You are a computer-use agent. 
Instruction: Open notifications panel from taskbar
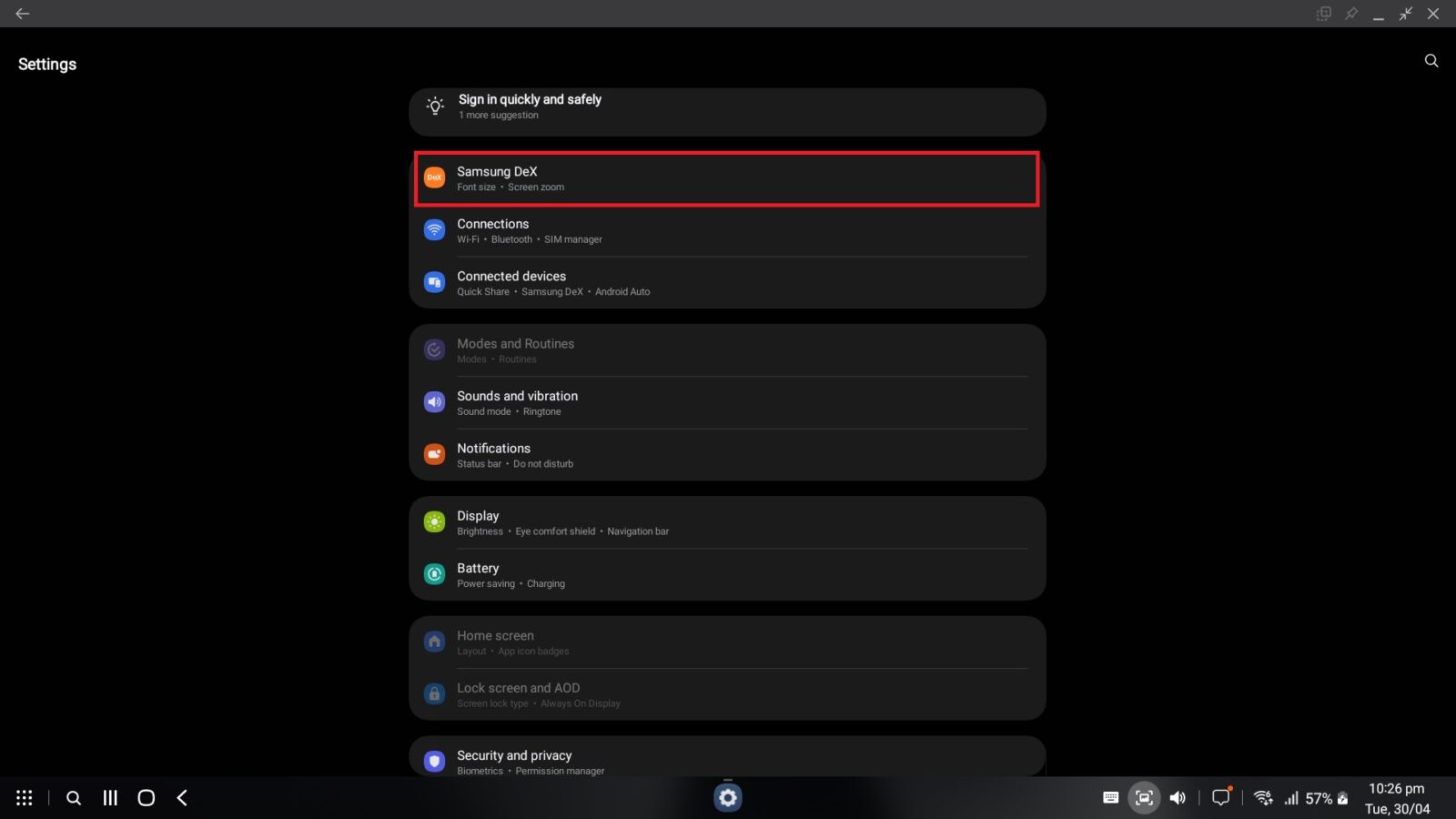point(1220,797)
